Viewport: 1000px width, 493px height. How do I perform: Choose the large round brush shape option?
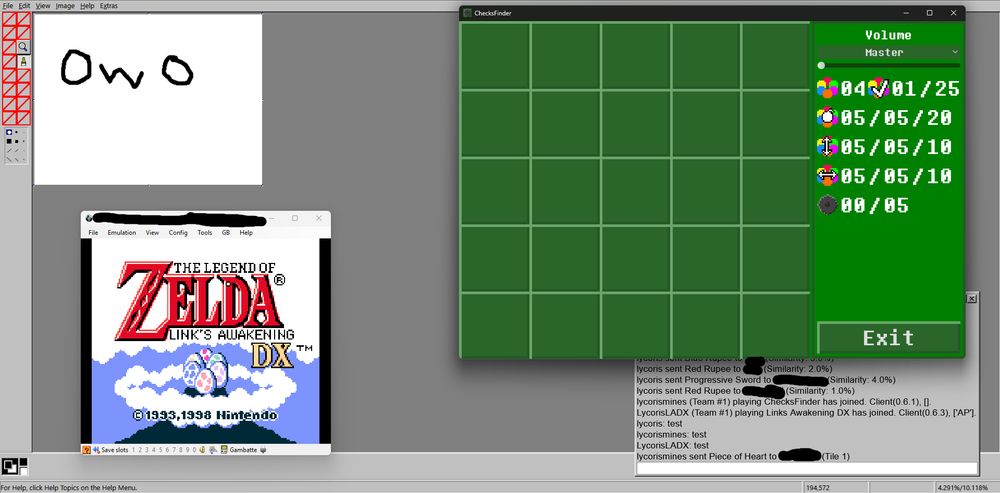(9, 132)
